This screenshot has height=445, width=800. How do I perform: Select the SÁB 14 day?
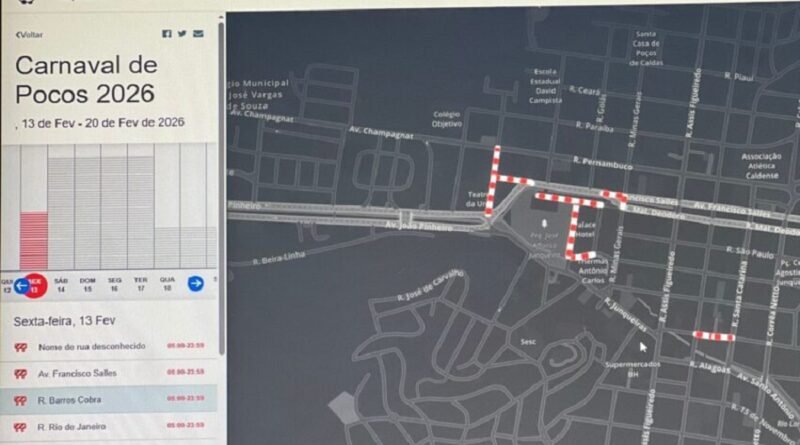coord(61,285)
